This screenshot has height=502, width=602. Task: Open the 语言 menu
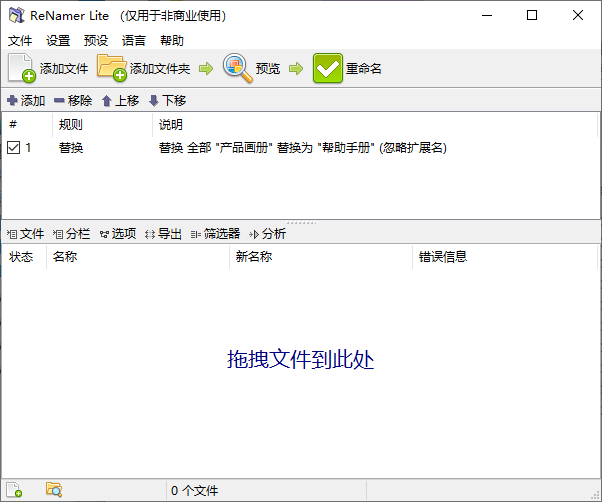coord(134,40)
